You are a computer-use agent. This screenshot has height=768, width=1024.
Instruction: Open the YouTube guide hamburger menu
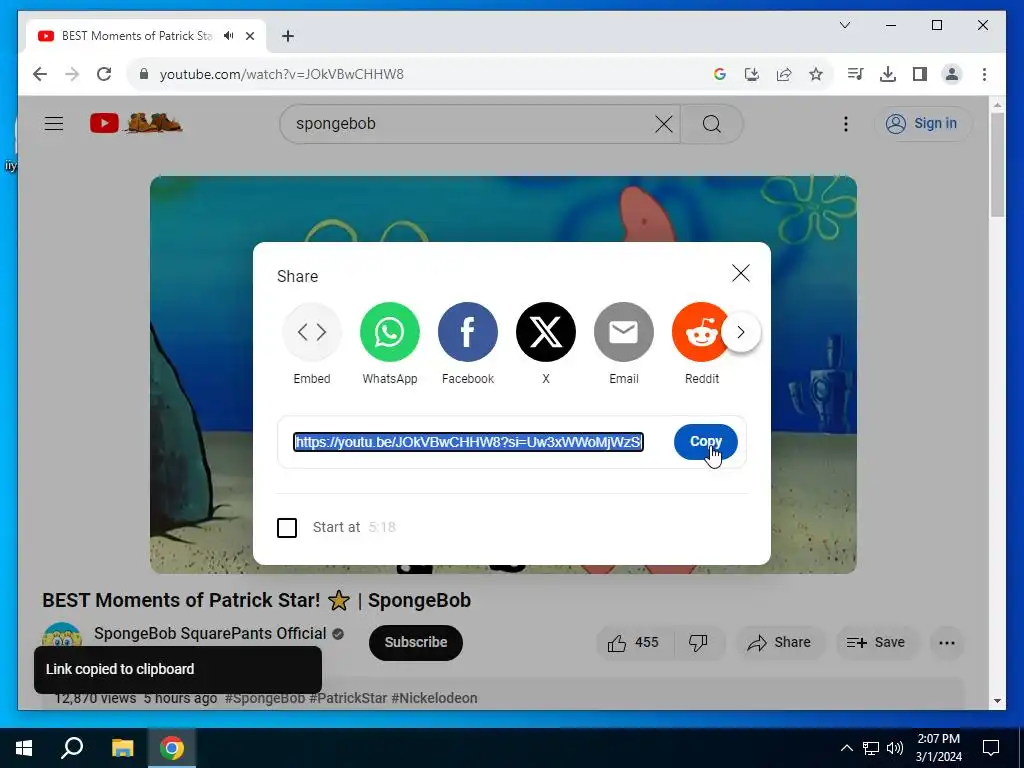click(54, 123)
